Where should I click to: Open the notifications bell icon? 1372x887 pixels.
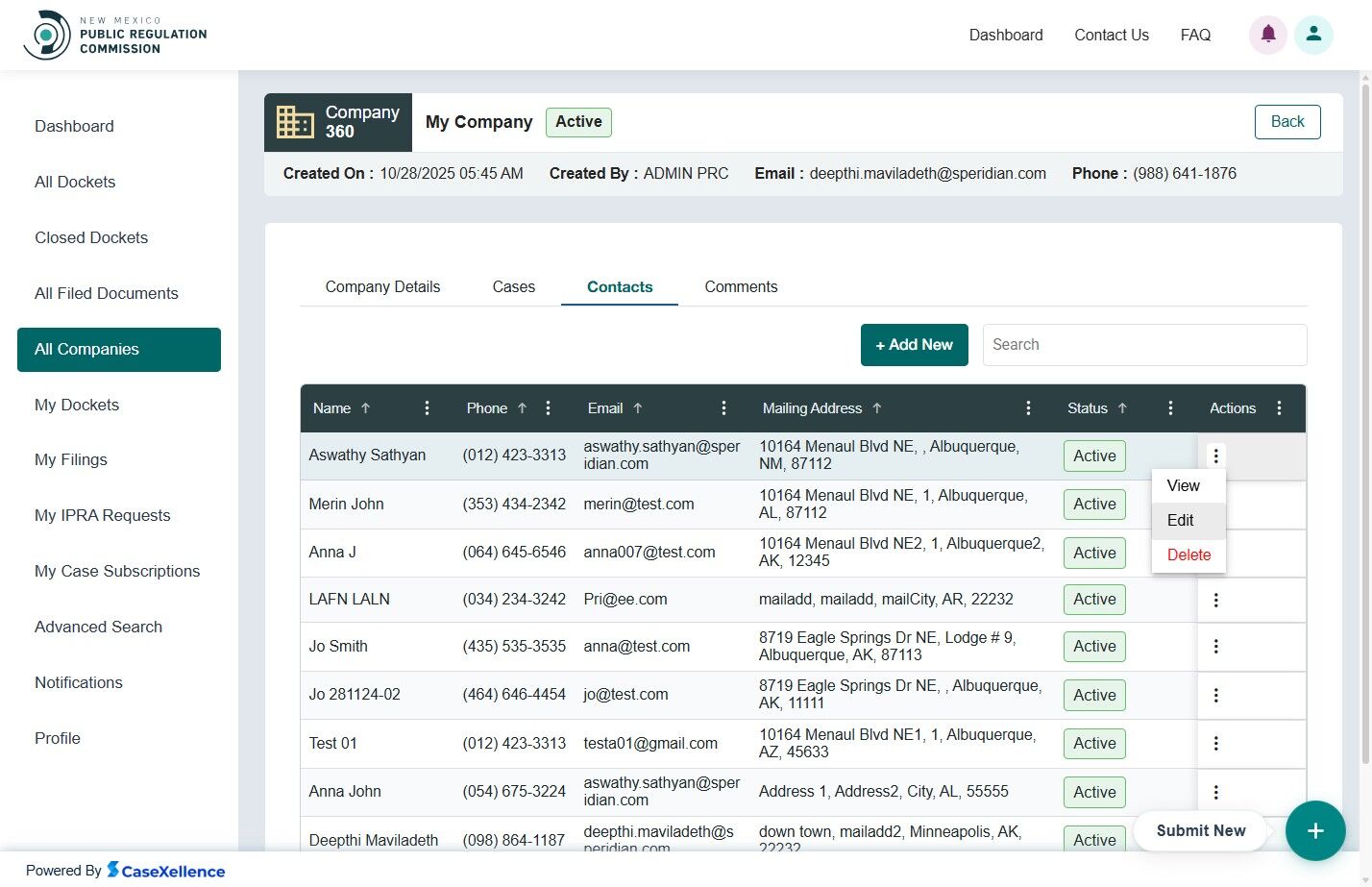point(1267,35)
